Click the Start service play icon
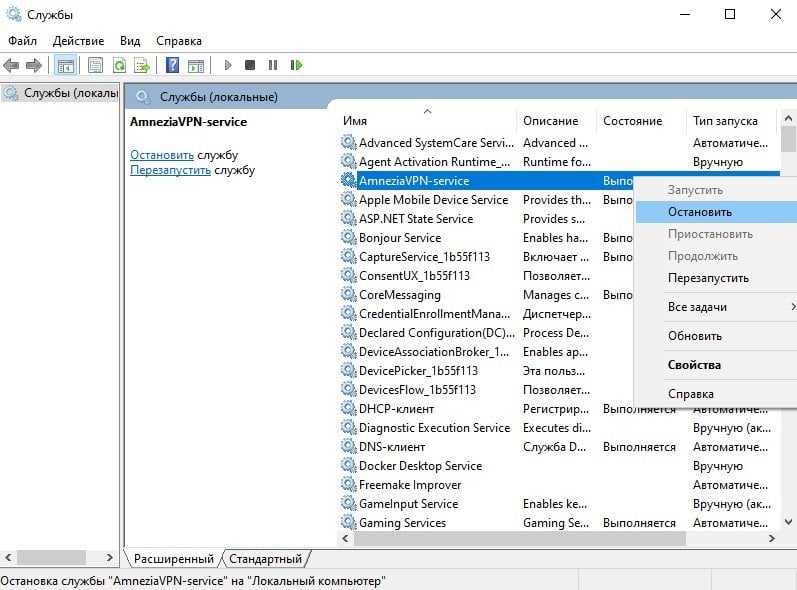The width and height of the screenshot is (797, 590). pos(228,65)
